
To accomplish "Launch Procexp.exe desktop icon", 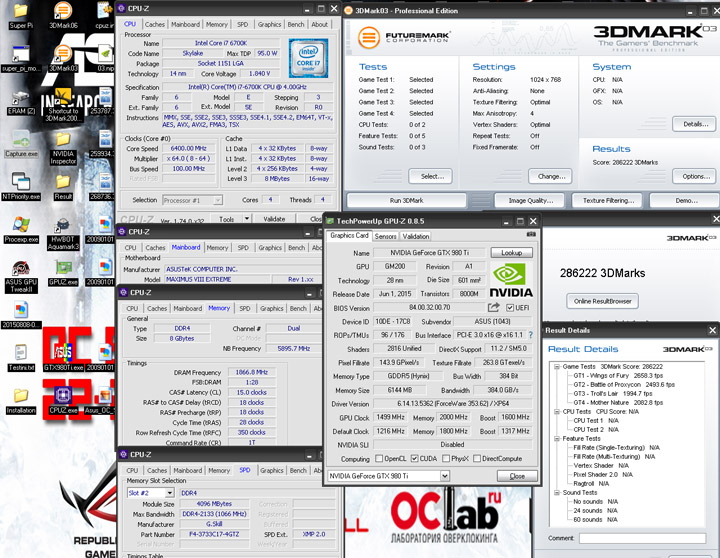I will [21, 230].
